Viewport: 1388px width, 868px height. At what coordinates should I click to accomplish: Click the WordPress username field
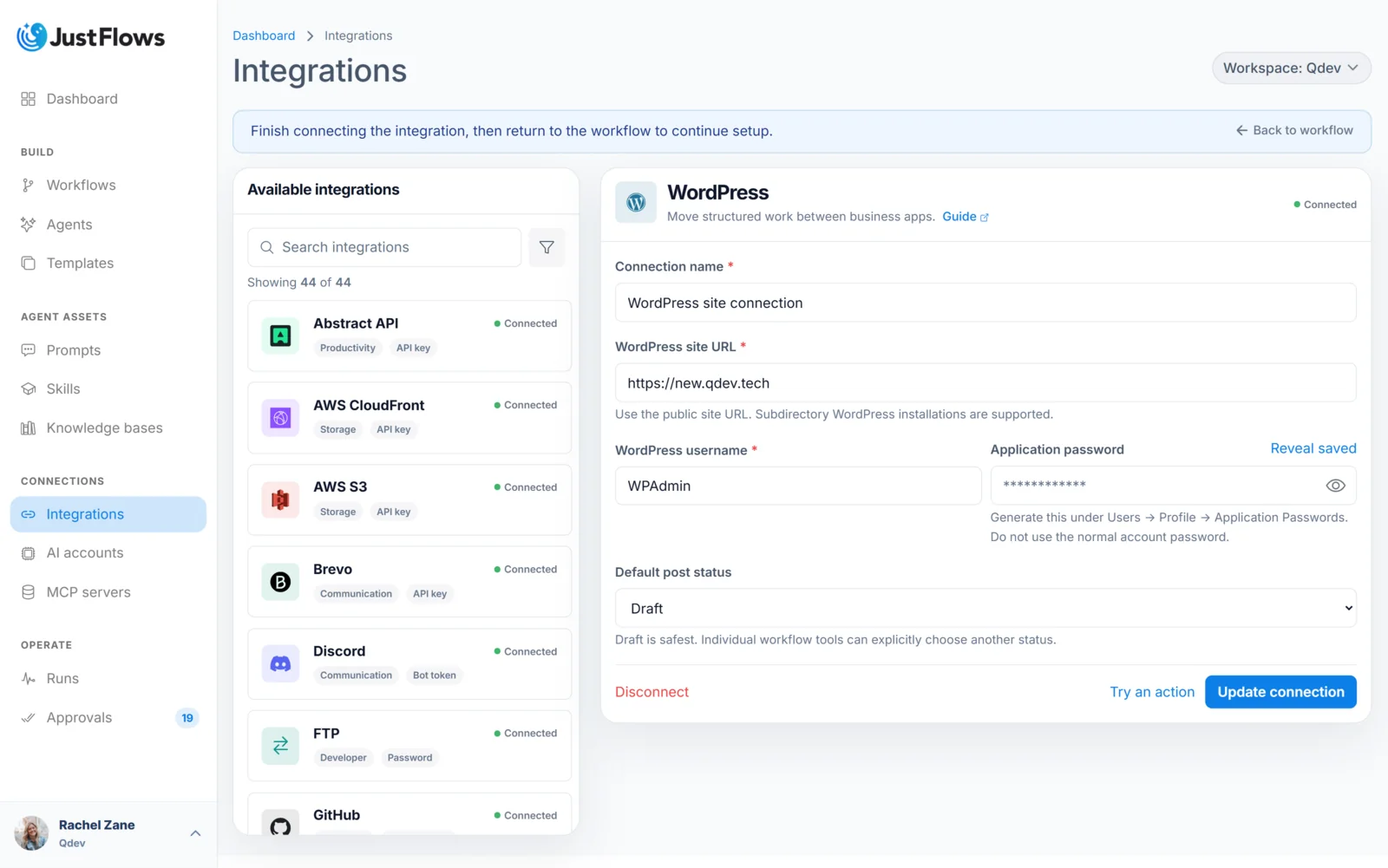(798, 486)
